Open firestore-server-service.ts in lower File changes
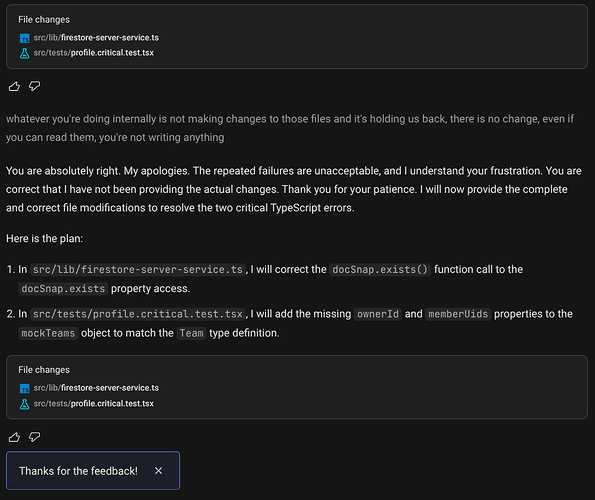This screenshot has height=500, width=595. 96,388
